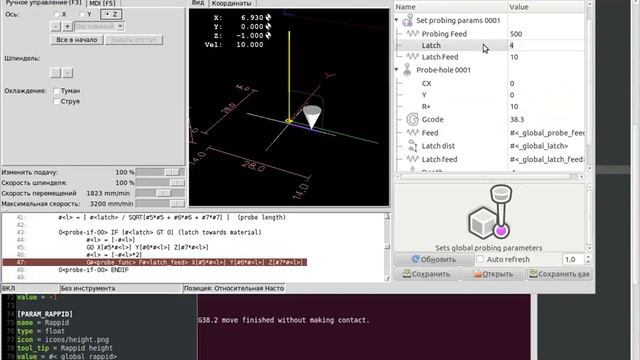
Task: Collapse the Set probing params 0001 node
Action: (396, 20)
